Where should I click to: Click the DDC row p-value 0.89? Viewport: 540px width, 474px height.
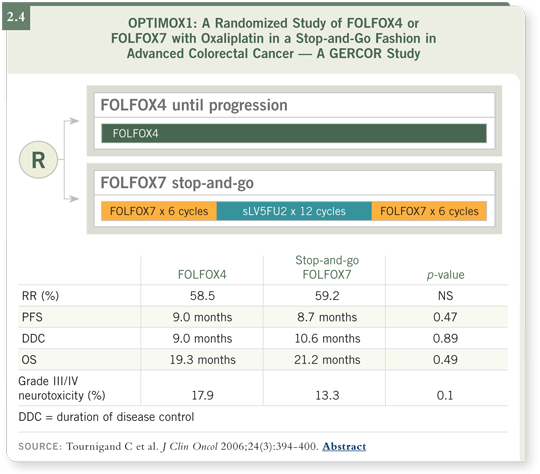tap(445, 338)
